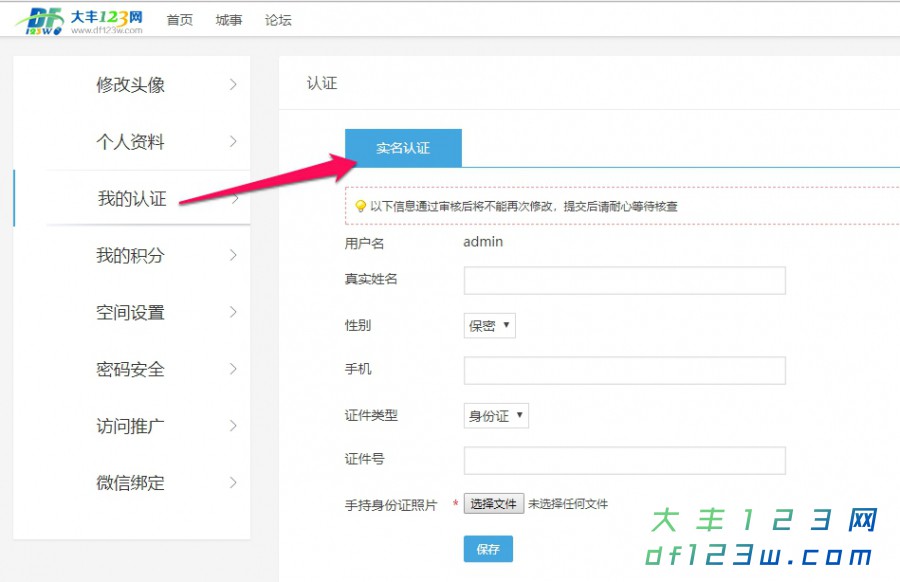Image resolution: width=900 pixels, height=582 pixels.
Task: Click chevron next to 空间设置
Action: click(x=233, y=312)
